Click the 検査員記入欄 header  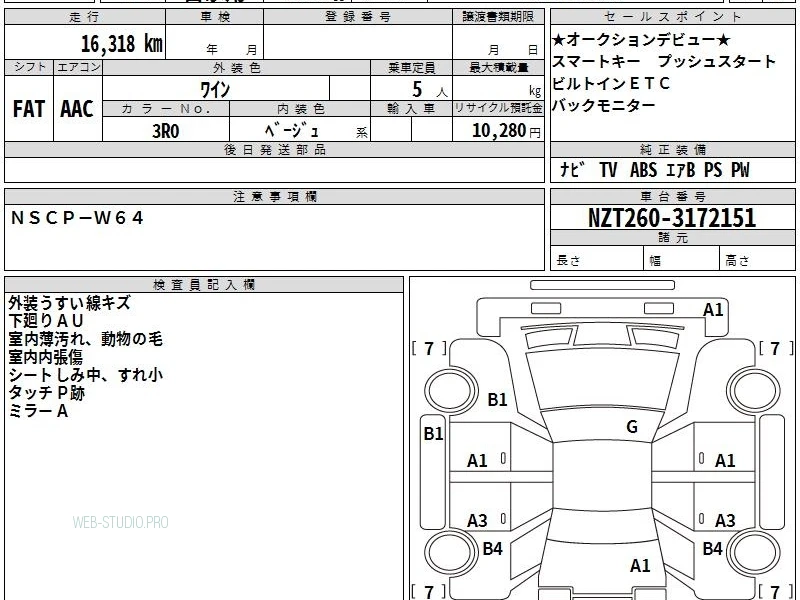point(204,285)
